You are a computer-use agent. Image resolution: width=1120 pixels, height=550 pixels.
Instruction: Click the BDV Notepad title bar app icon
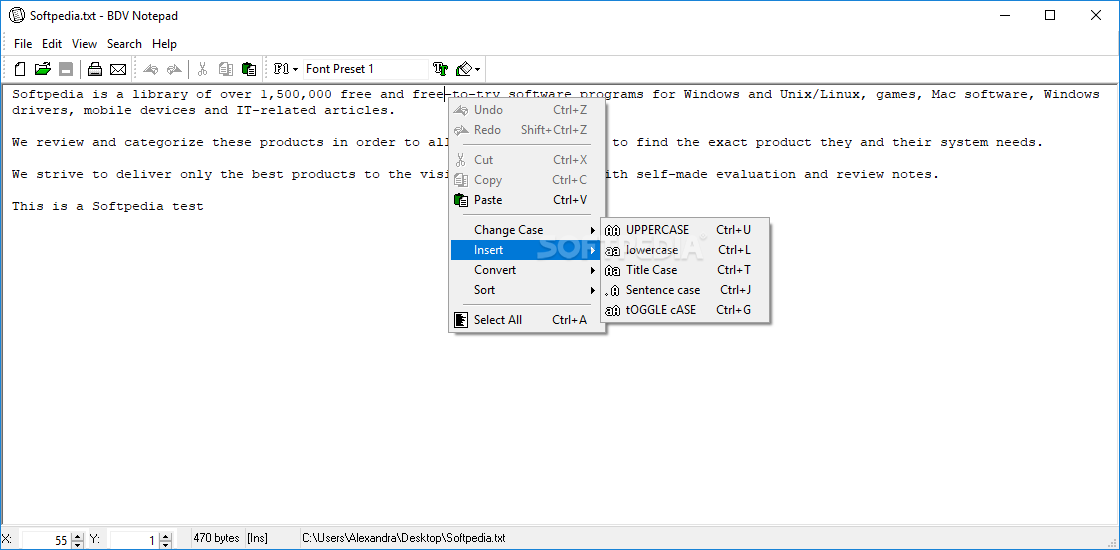16,15
